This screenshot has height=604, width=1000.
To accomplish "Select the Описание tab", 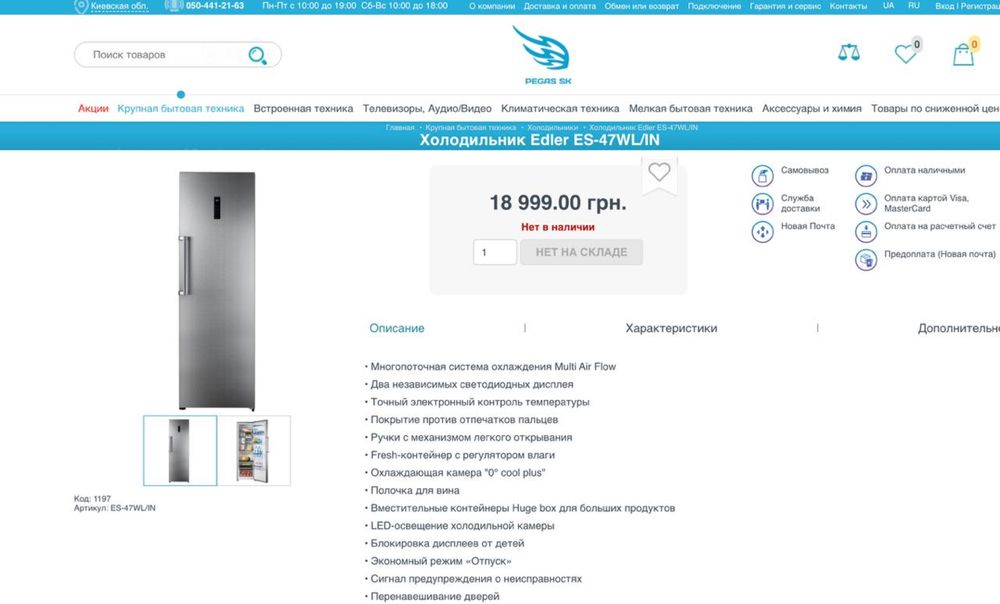I will (397, 328).
